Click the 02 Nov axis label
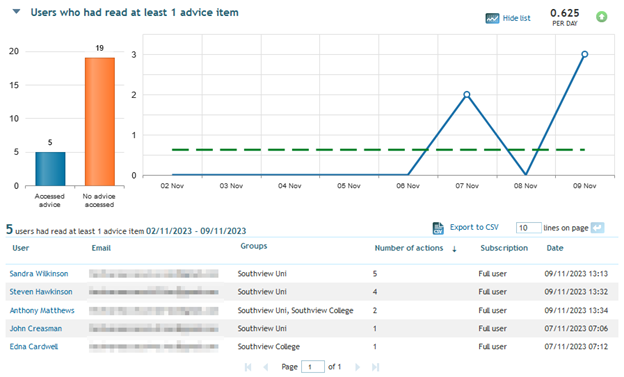624x377 pixels. (172, 186)
